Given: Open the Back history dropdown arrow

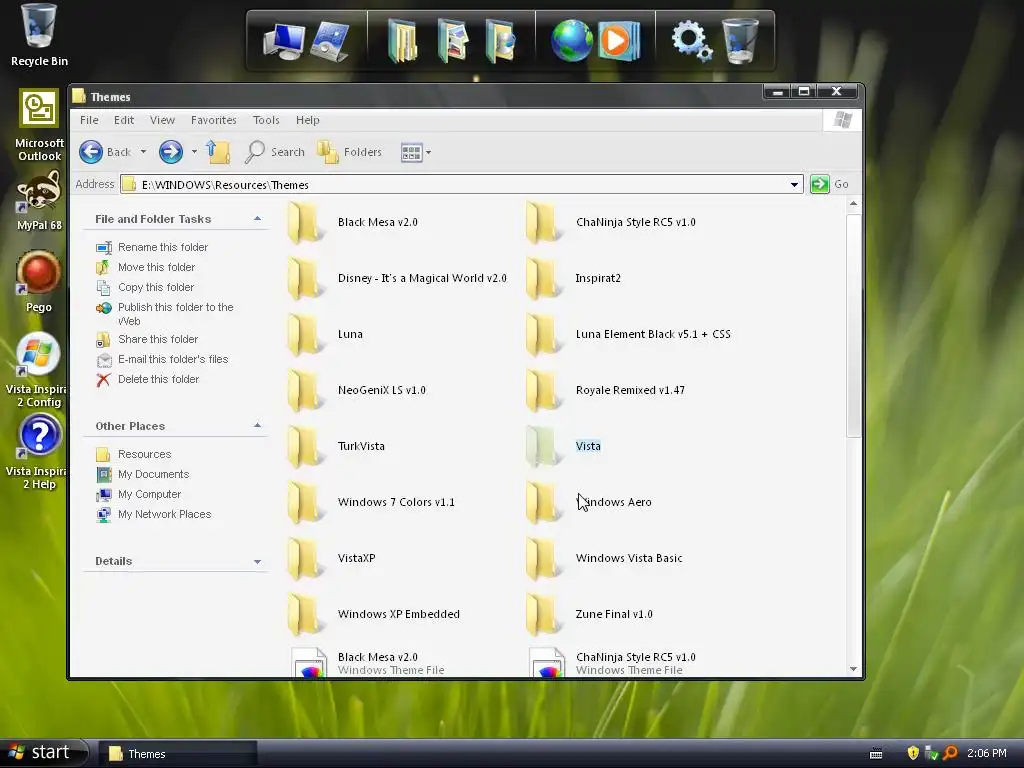Looking at the screenshot, I should [143, 152].
